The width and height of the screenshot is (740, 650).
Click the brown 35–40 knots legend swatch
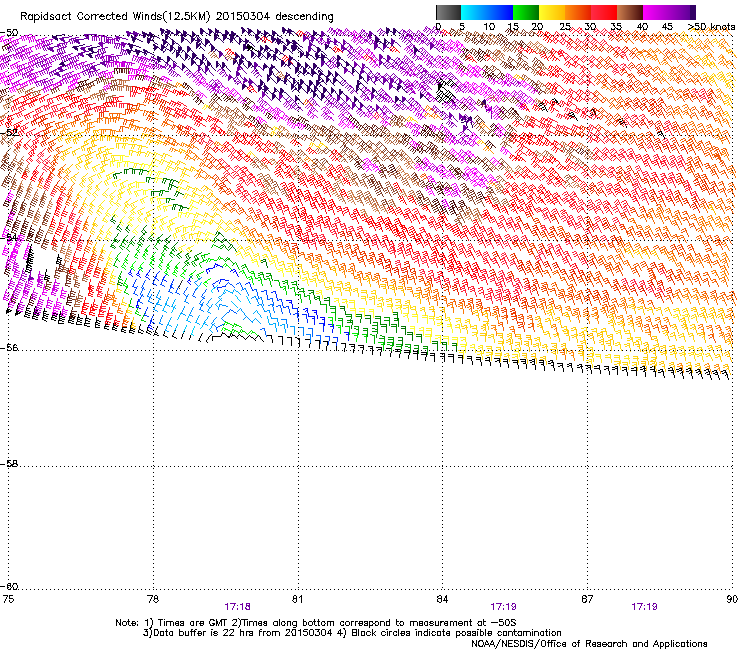coord(630,12)
